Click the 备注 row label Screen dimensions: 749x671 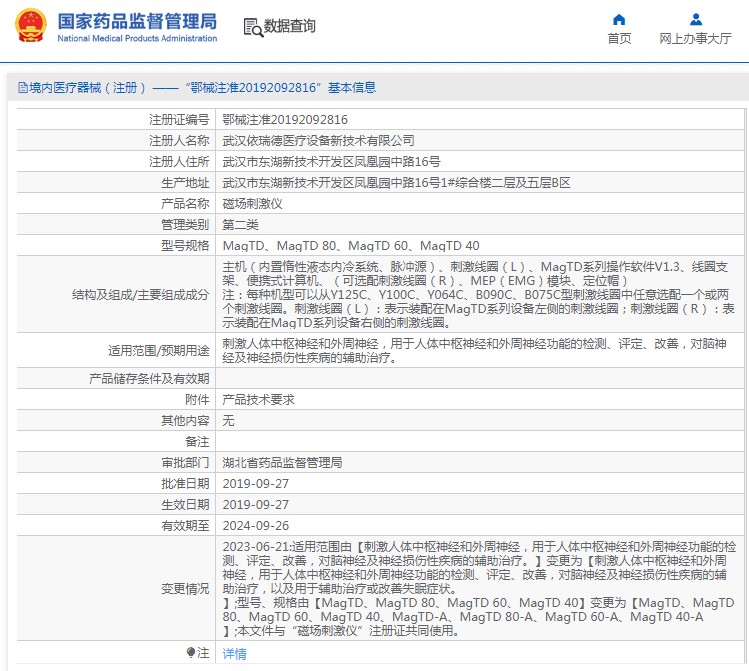pyautogui.click(x=197, y=441)
